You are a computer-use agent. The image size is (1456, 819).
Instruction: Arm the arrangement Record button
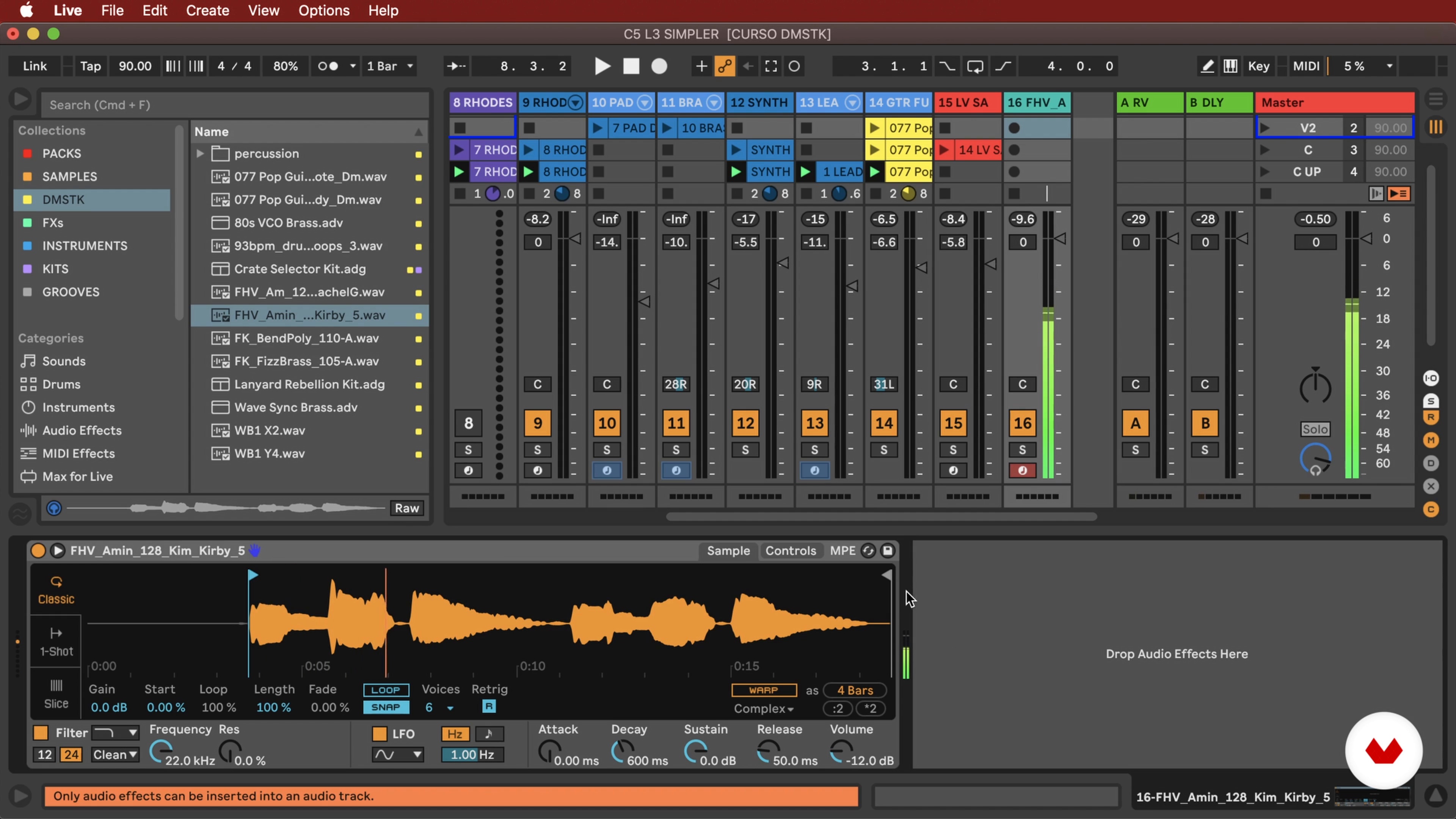pos(659,66)
